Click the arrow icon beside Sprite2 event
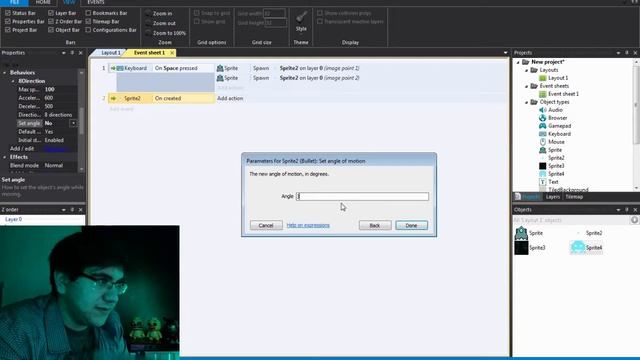640x360 pixels. (113, 98)
